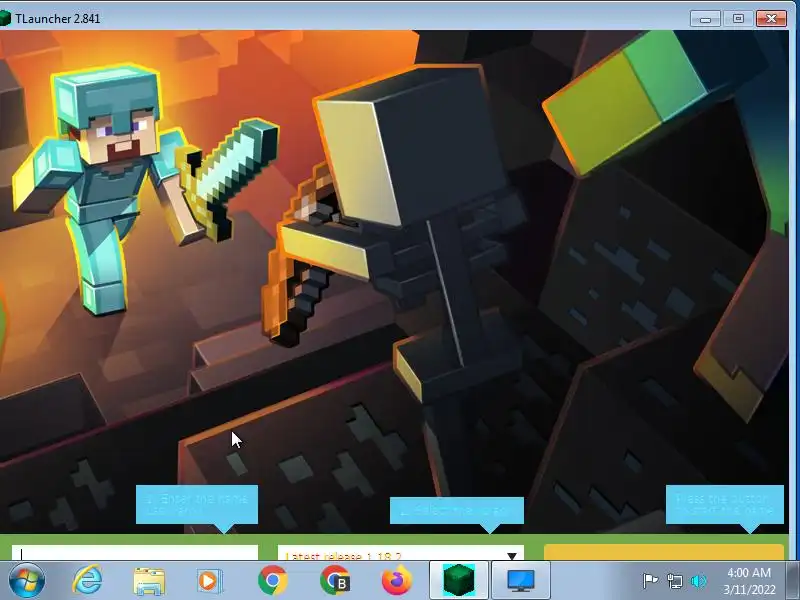Launch Internet Explorer from the taskbar
The height and width of the screenshot is (600, 800).
pyautogui.click(x=88, y=581)
